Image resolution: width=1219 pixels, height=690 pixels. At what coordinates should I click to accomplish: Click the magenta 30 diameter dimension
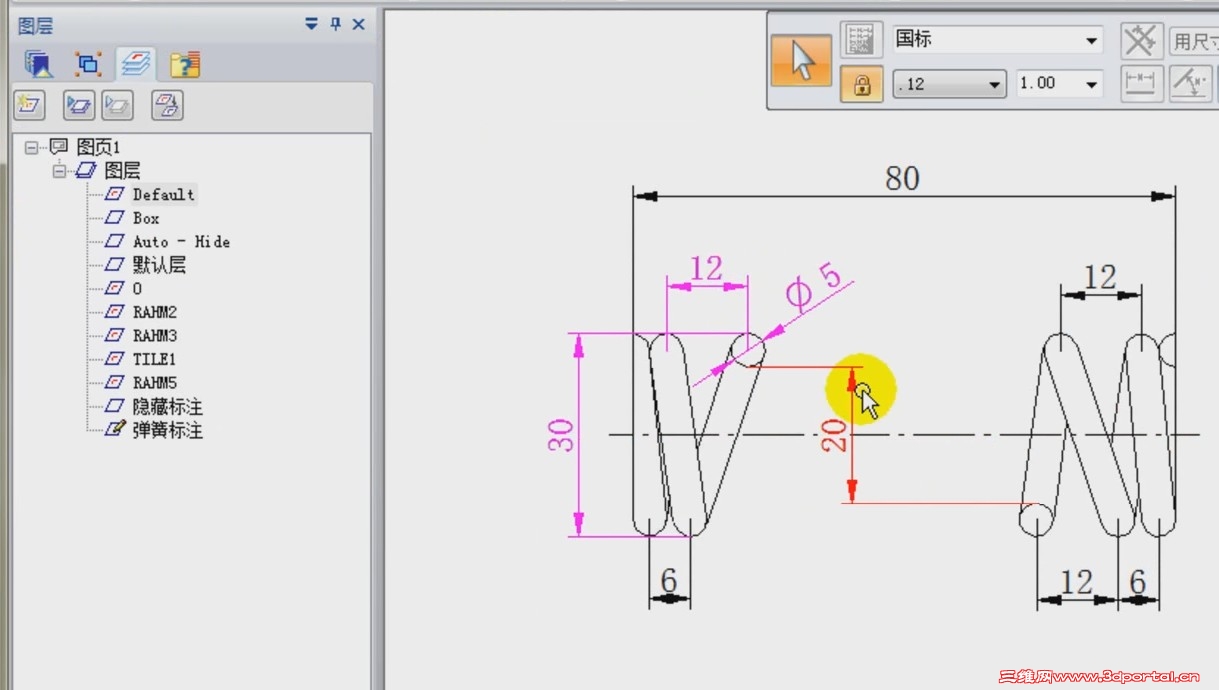563,434
